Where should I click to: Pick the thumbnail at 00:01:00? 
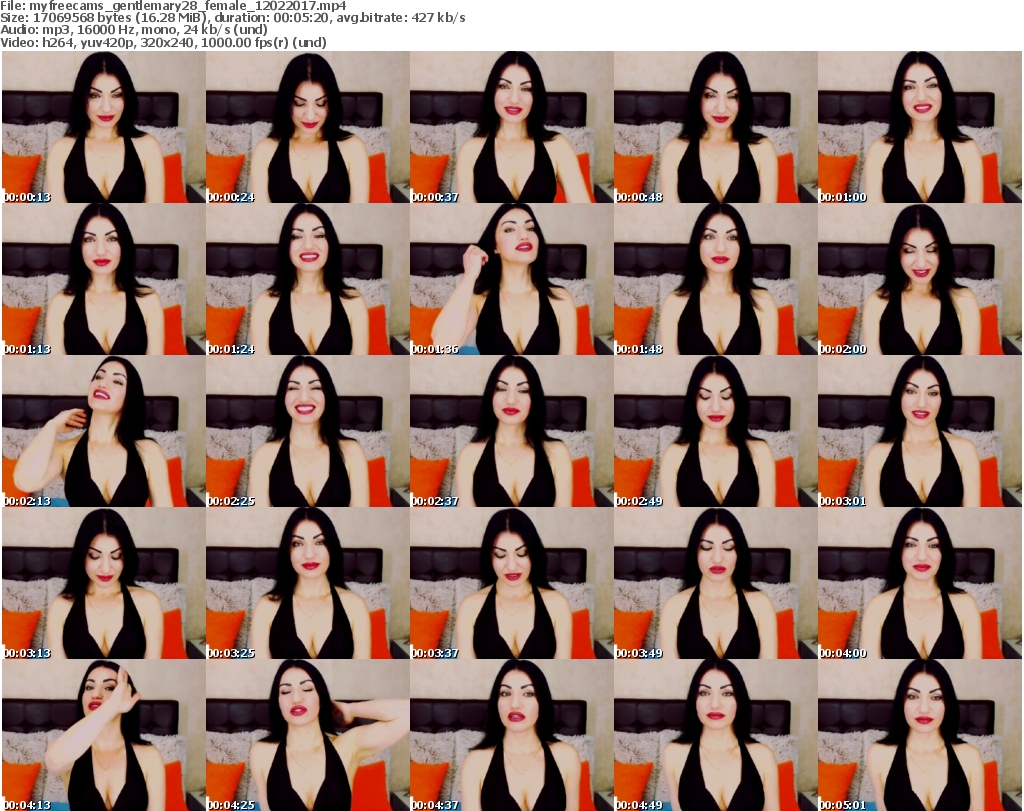920,127
